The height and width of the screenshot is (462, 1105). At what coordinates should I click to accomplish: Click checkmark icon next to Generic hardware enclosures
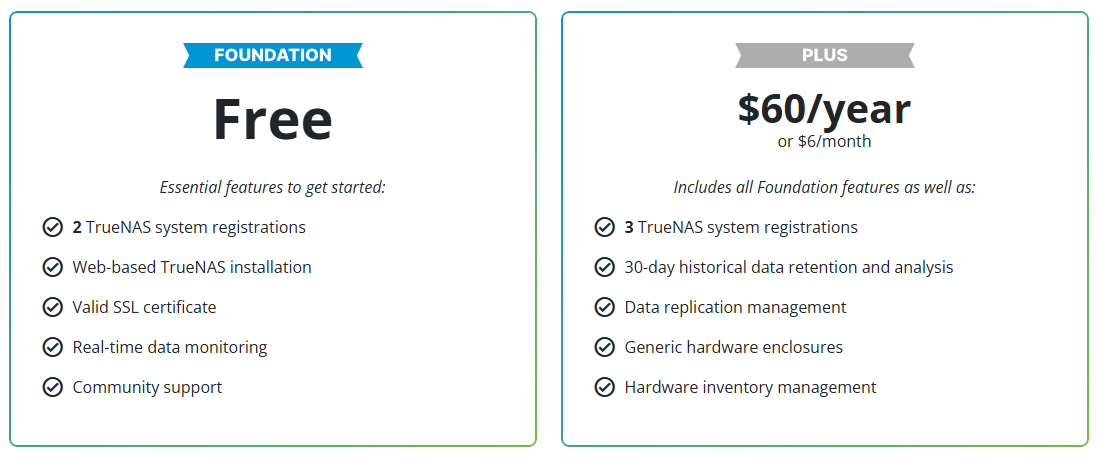click(605, 347)
